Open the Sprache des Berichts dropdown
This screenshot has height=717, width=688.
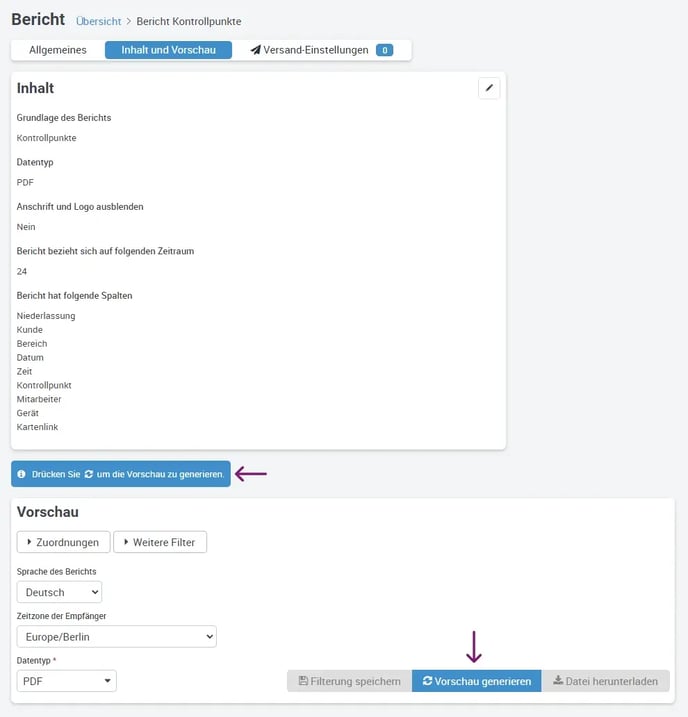click(59, 592)
